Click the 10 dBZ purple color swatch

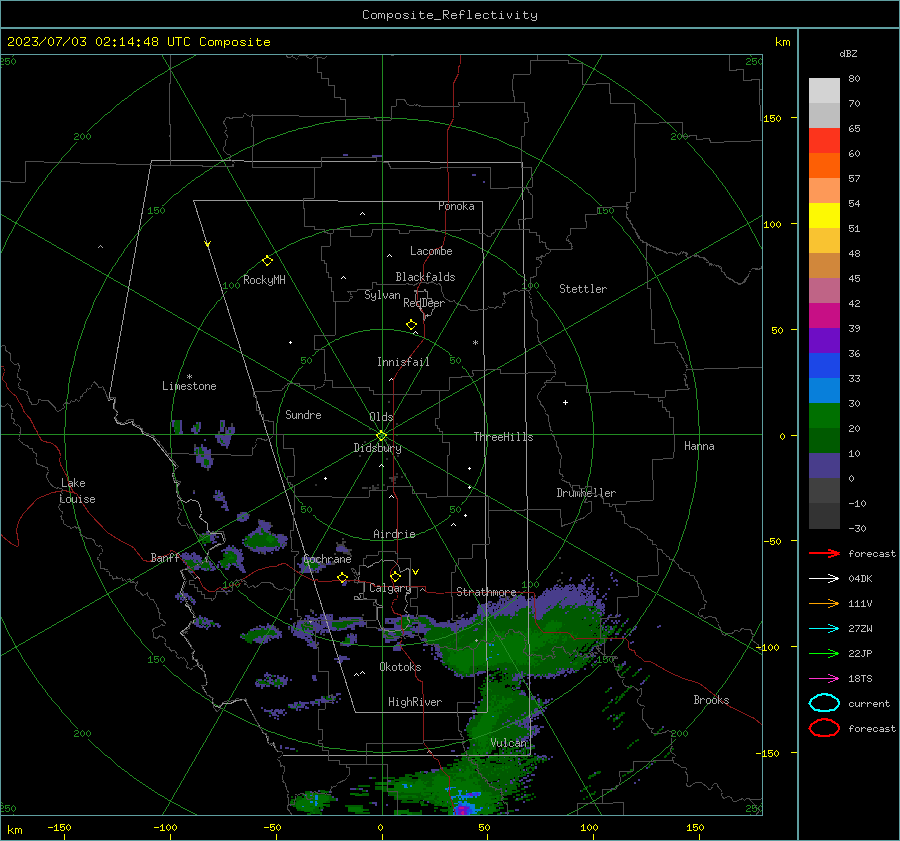(824, 466)
